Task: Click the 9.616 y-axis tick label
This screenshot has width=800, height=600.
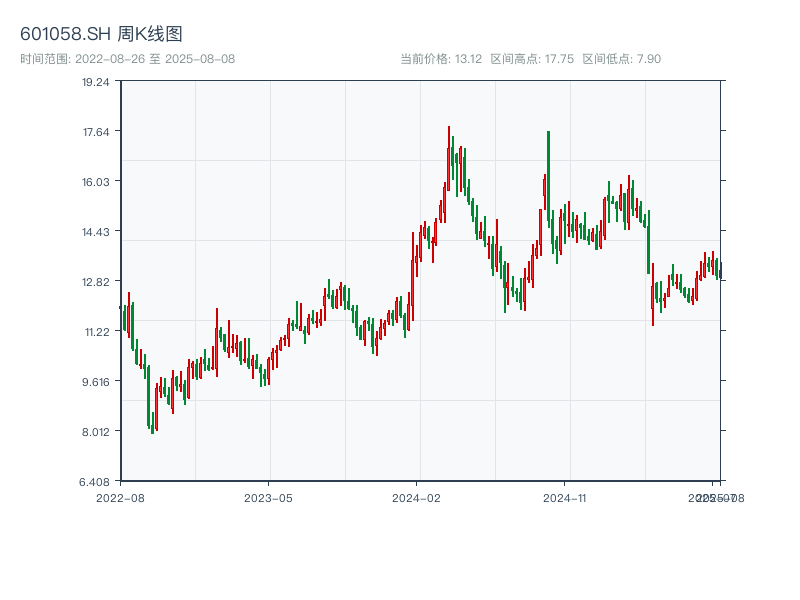Action: 95,382
